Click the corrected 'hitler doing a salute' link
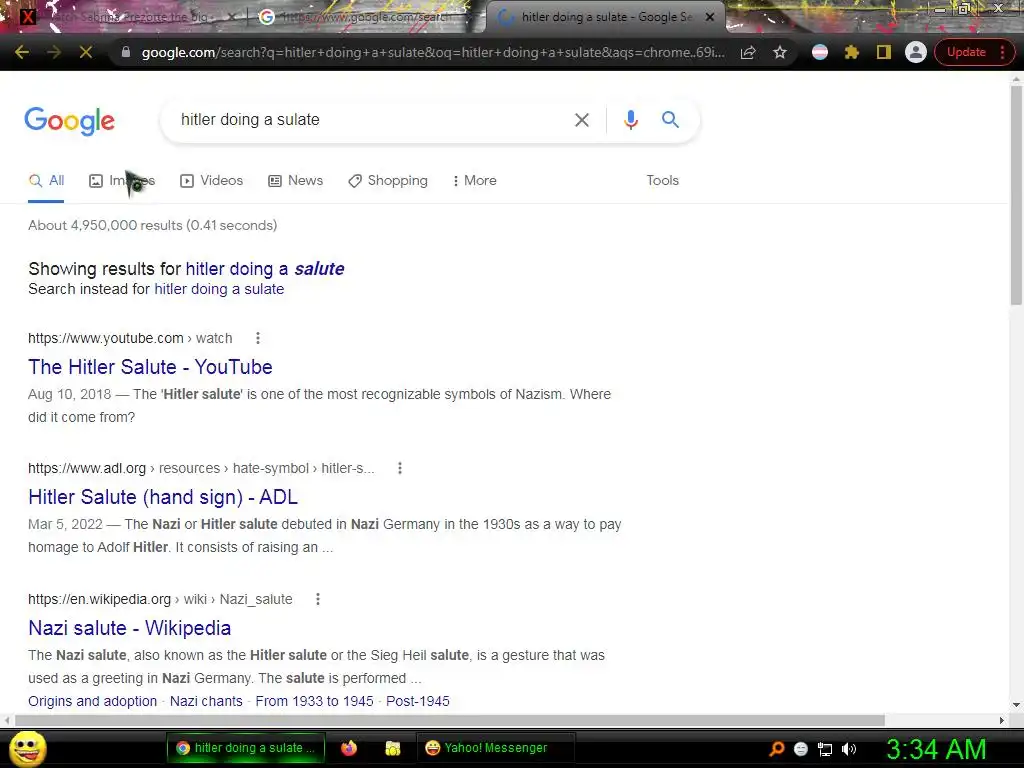The width and height of the screenshot is (1024, 768). coord(264,269)
